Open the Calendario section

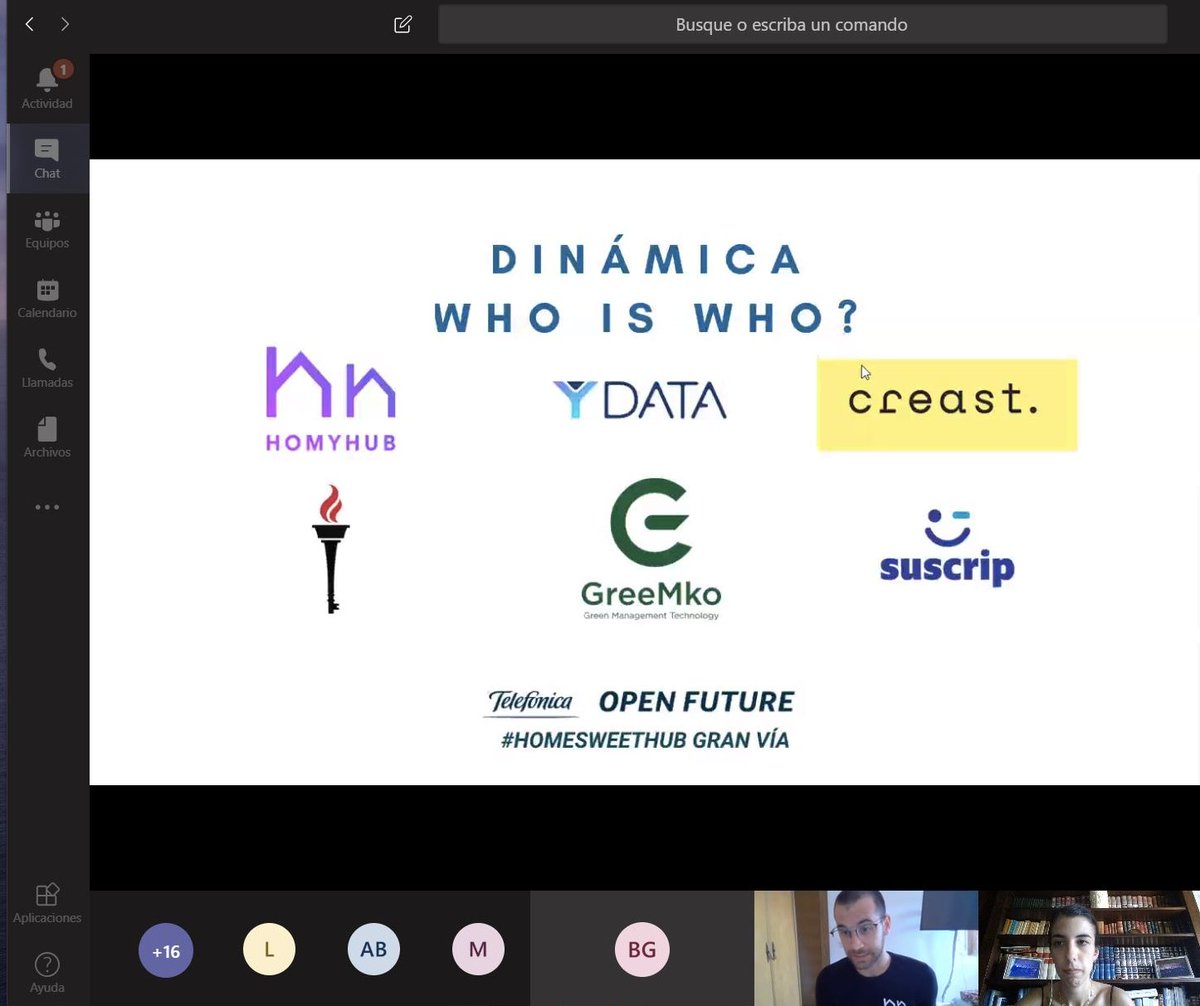[x=47, y=300]
